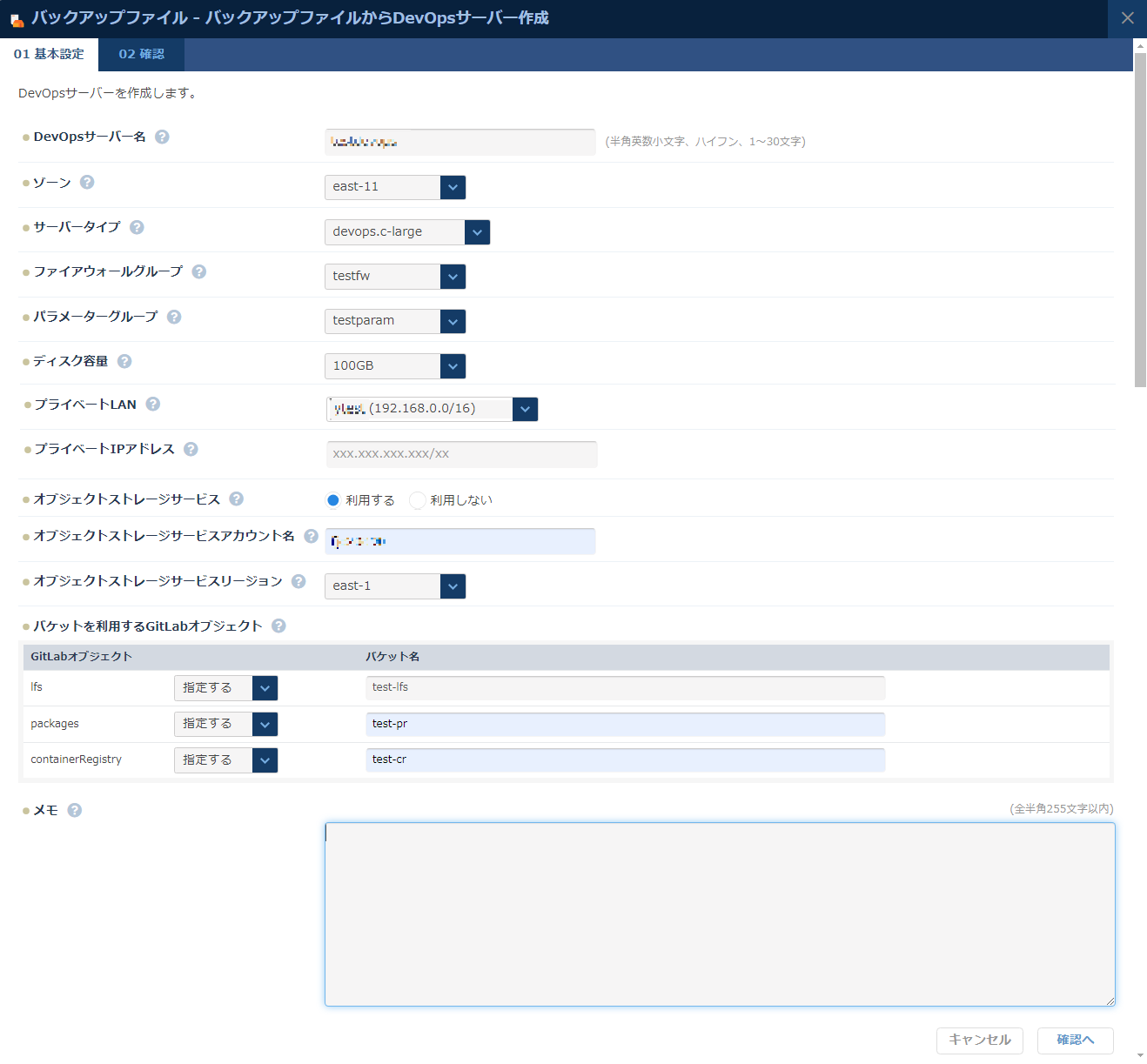Select the 01 基本設定 tab
The width and height of the screenshot is (1147, 1064).
pyautogui.click(x=50, y=53)
